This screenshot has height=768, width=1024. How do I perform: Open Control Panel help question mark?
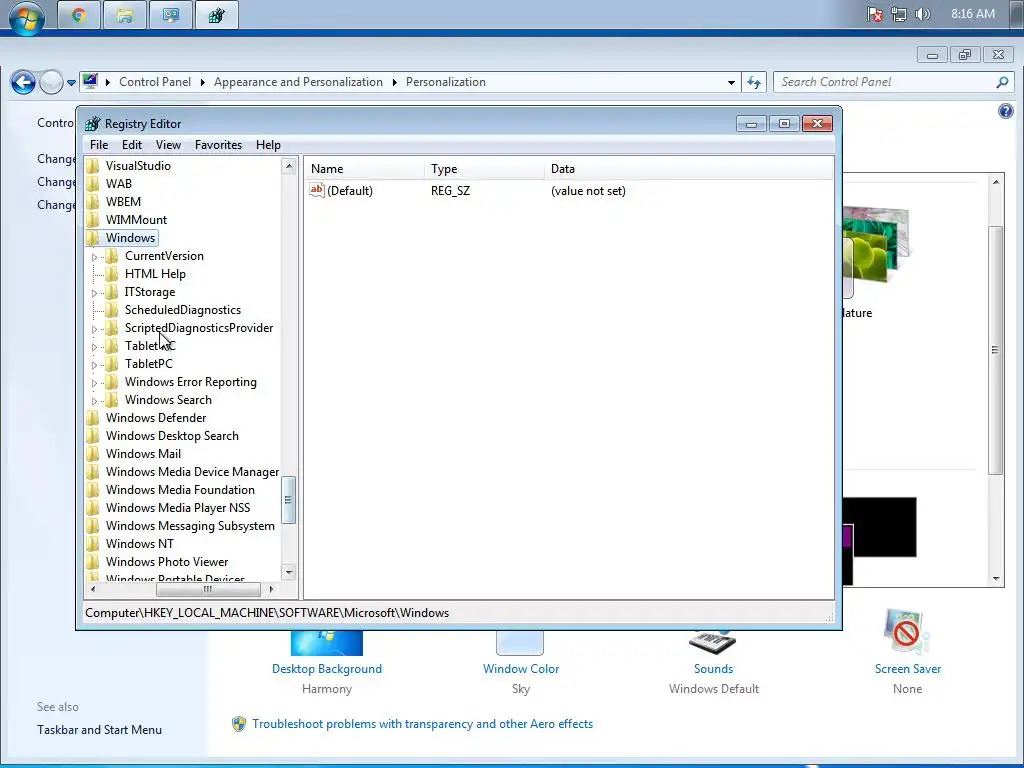(1006, 111)
